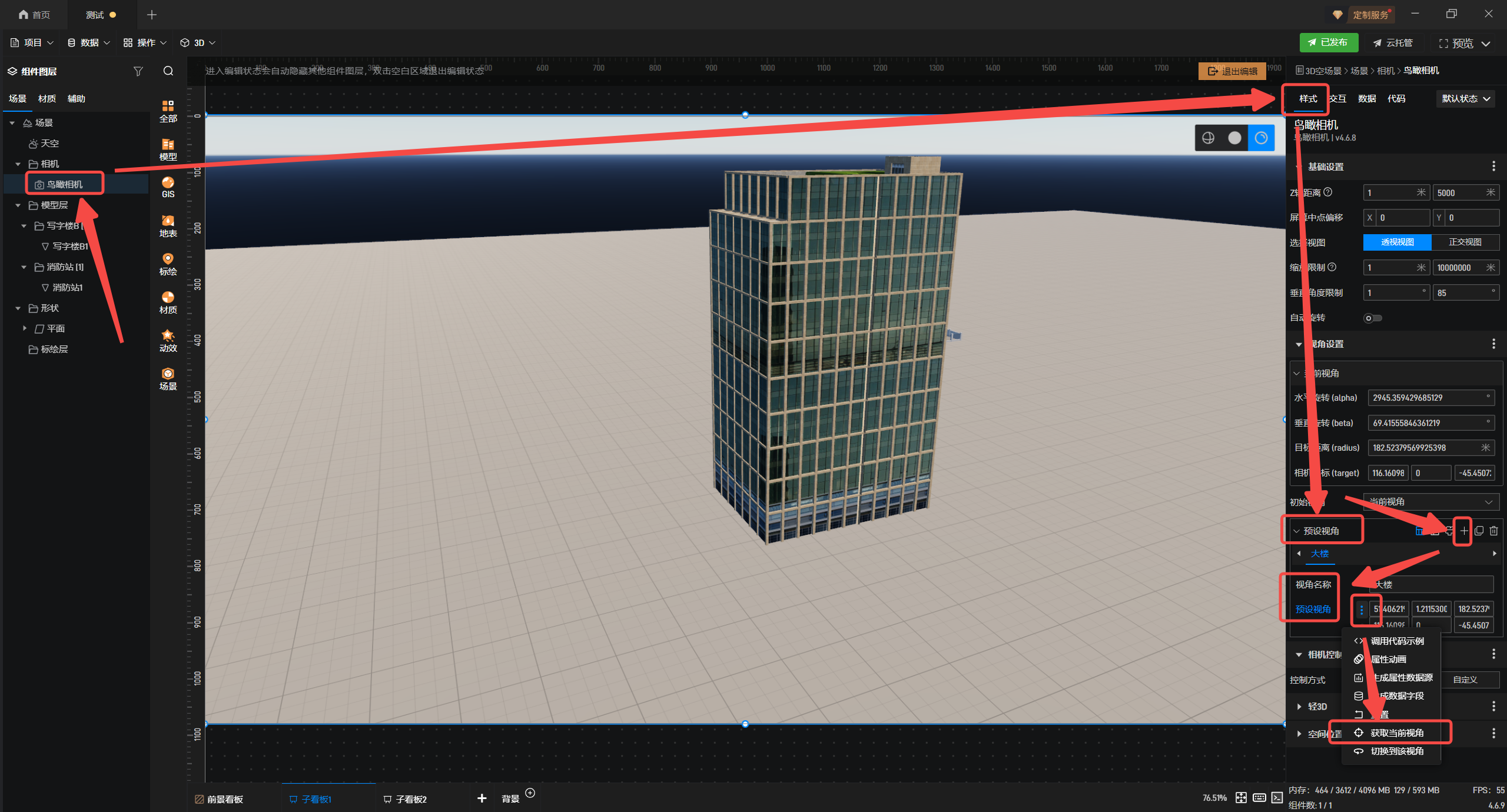Toggle the 自动旋转 auto-rotate switch
The image size is (1507, 812).
coord(1372,318)
